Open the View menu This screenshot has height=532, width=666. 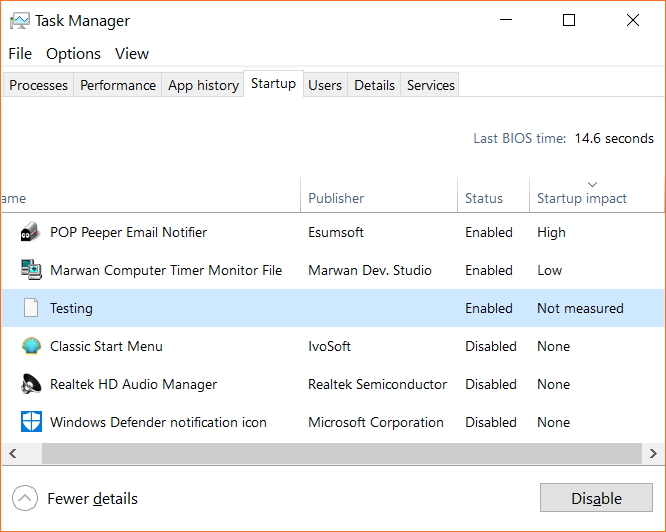132,54
